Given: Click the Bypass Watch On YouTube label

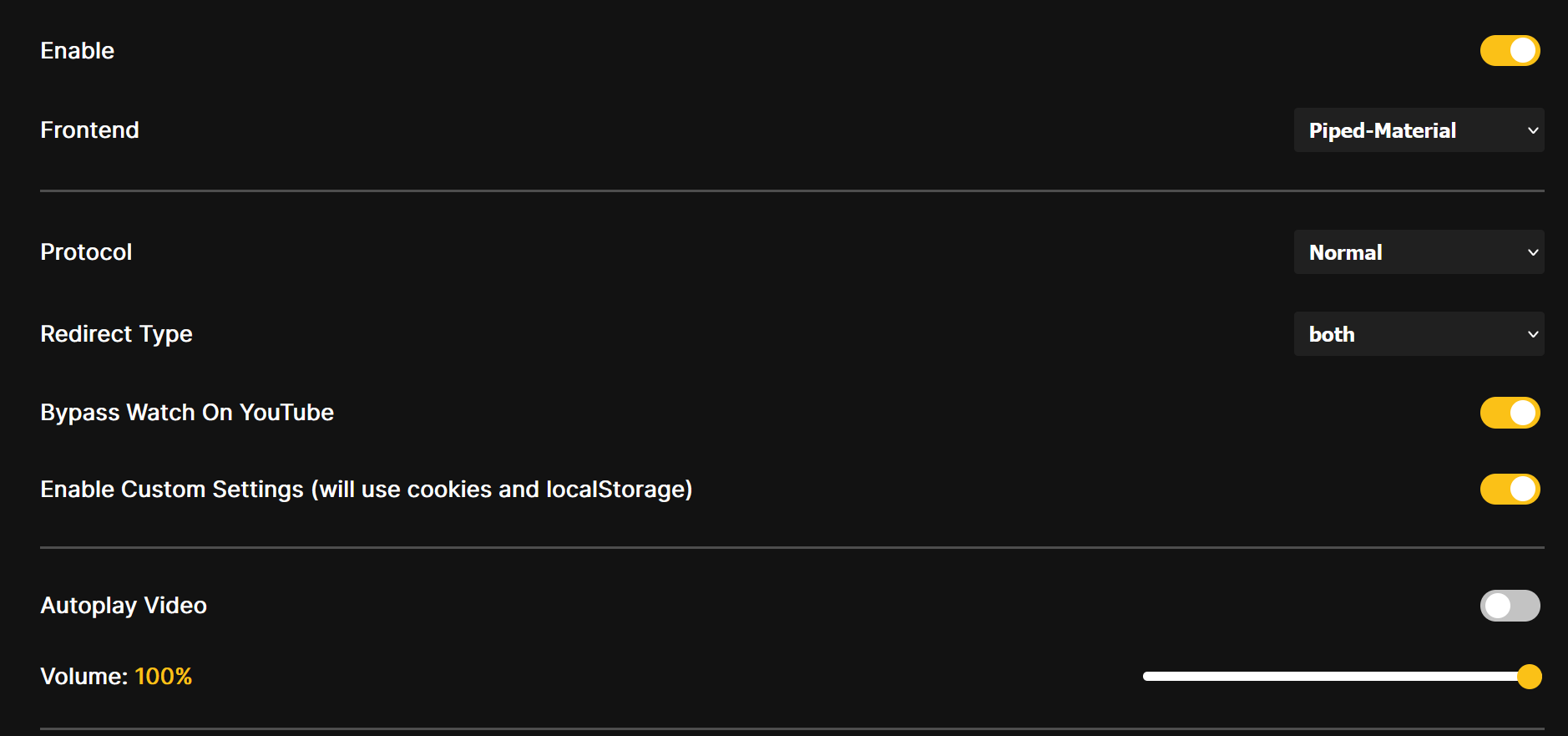Looking at the screenshot, I should pos(187,412).
